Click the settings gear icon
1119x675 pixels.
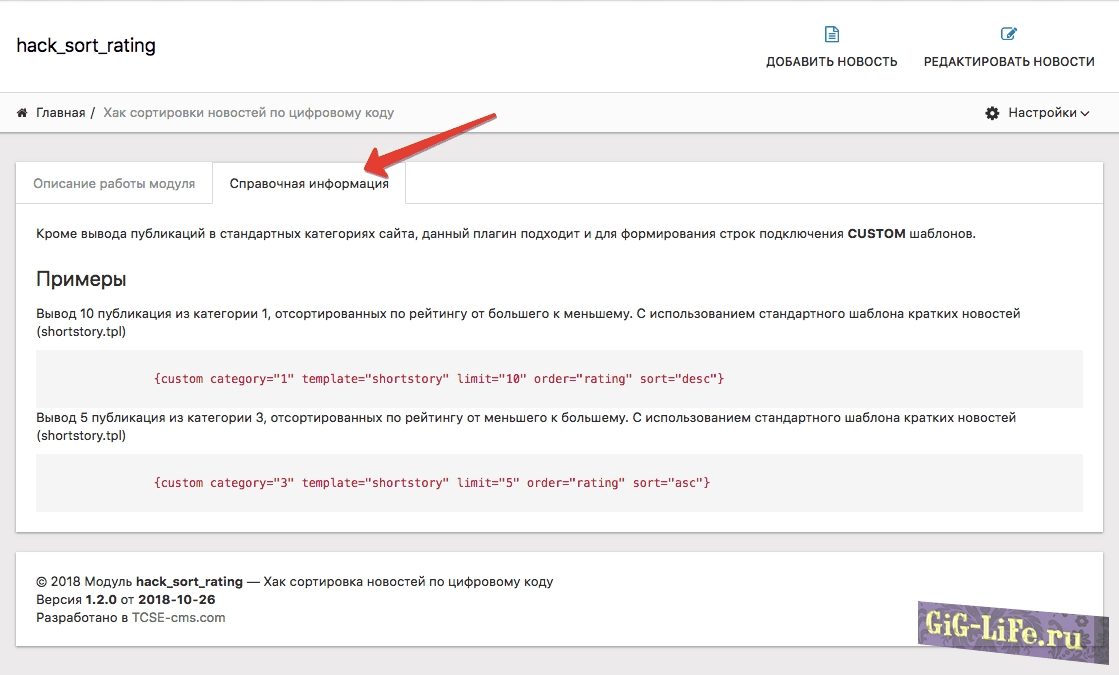[x=992, y=114]
